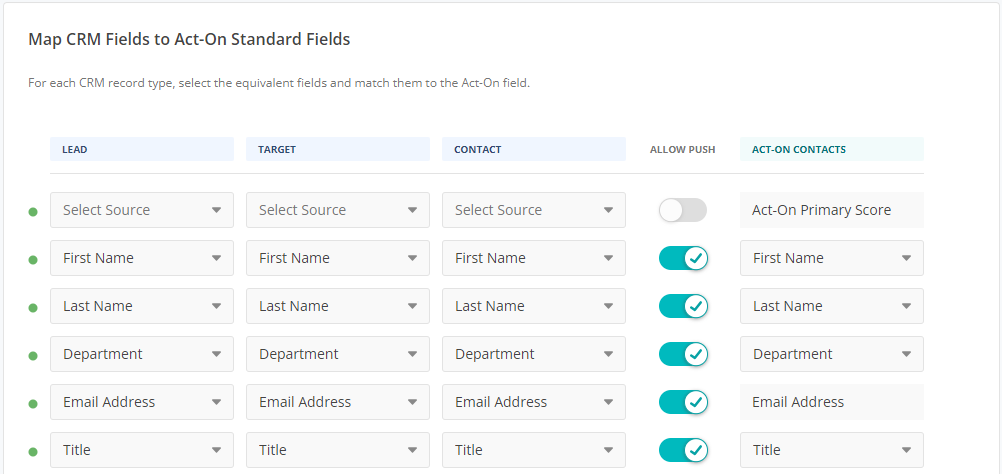Click green status dot beside Title row

click(33, 452)
